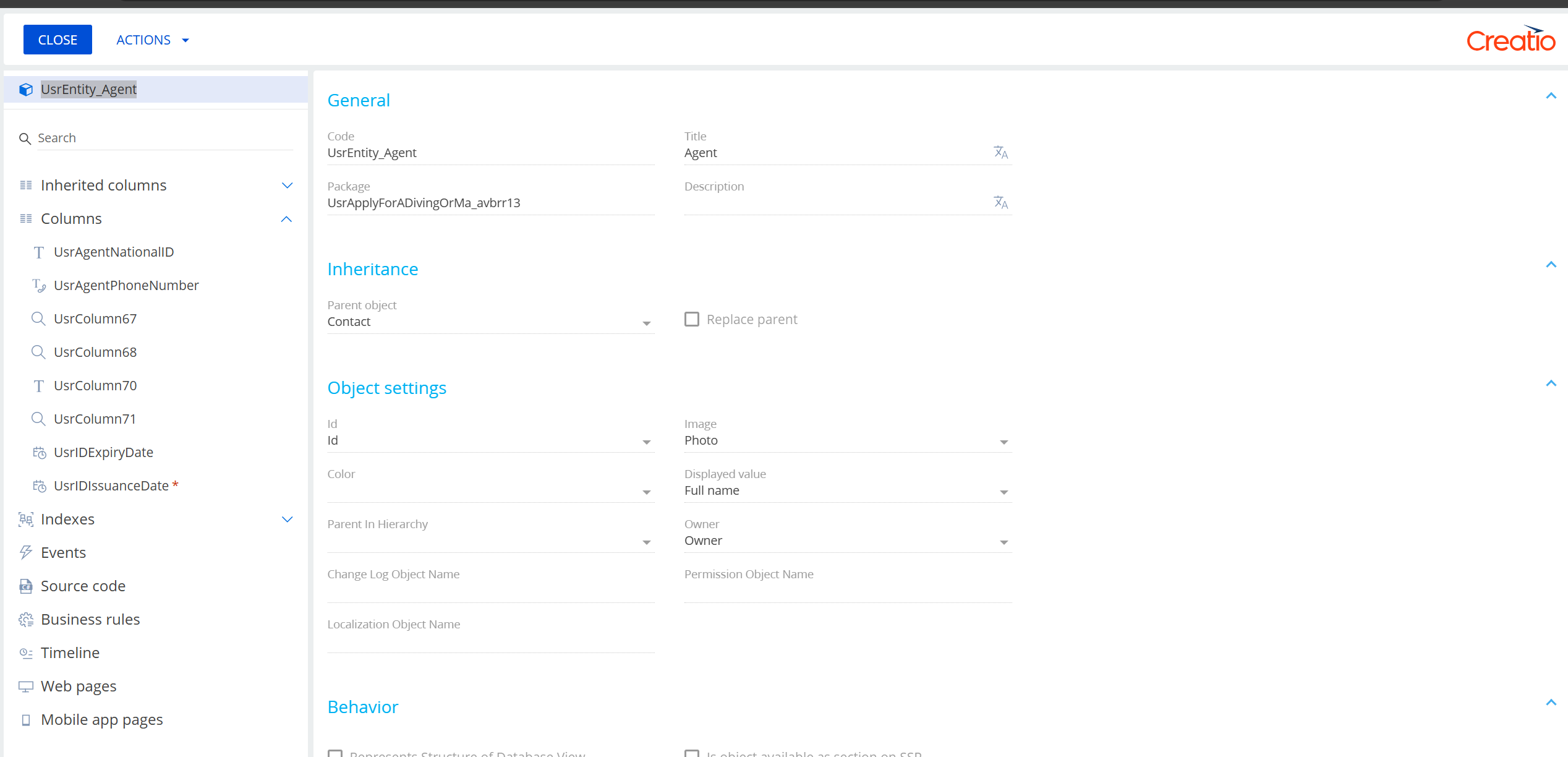Click the Search input field

point(165,139)
